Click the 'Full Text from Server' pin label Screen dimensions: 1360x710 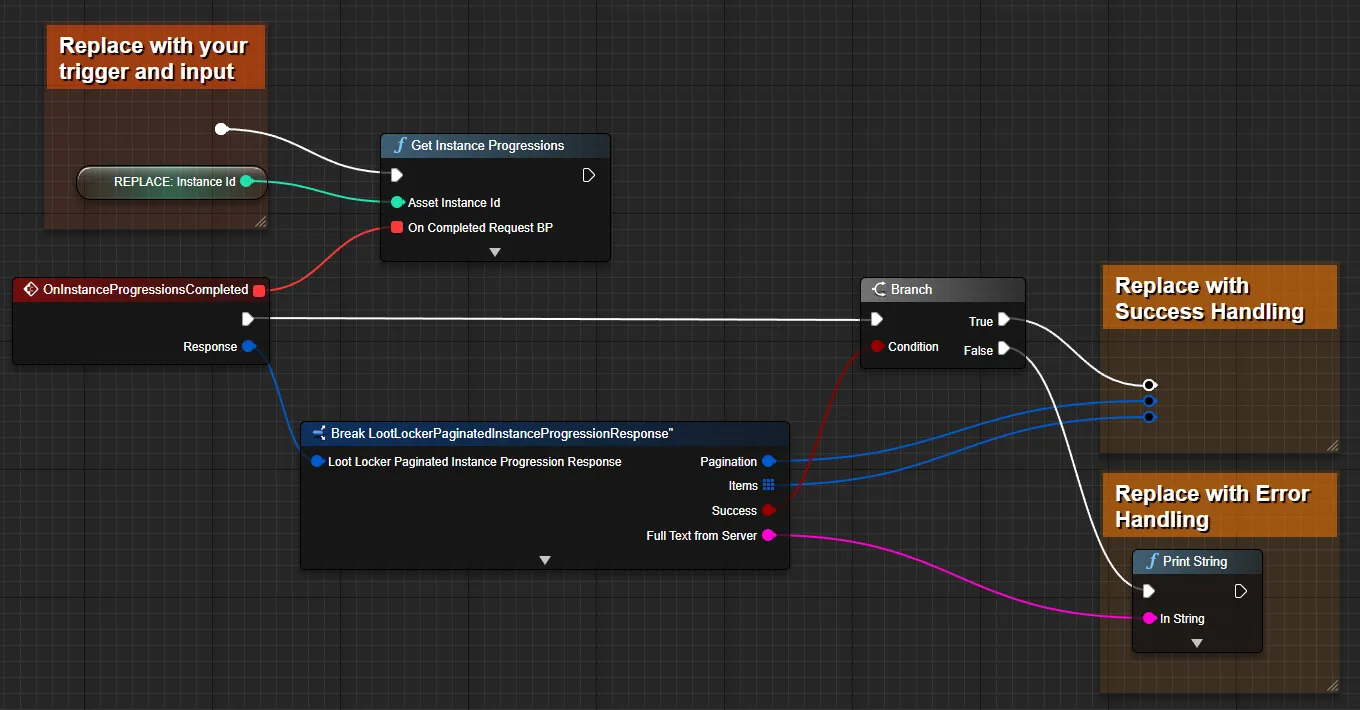click(x=702, y=535)
